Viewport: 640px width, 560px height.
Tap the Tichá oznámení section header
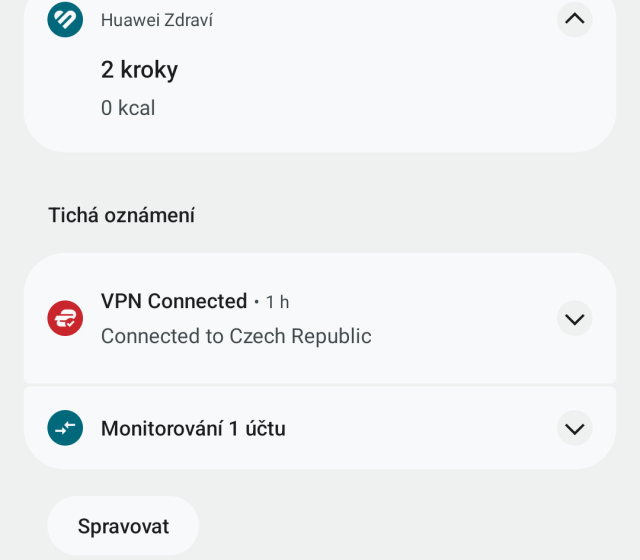tap(121, 215)
